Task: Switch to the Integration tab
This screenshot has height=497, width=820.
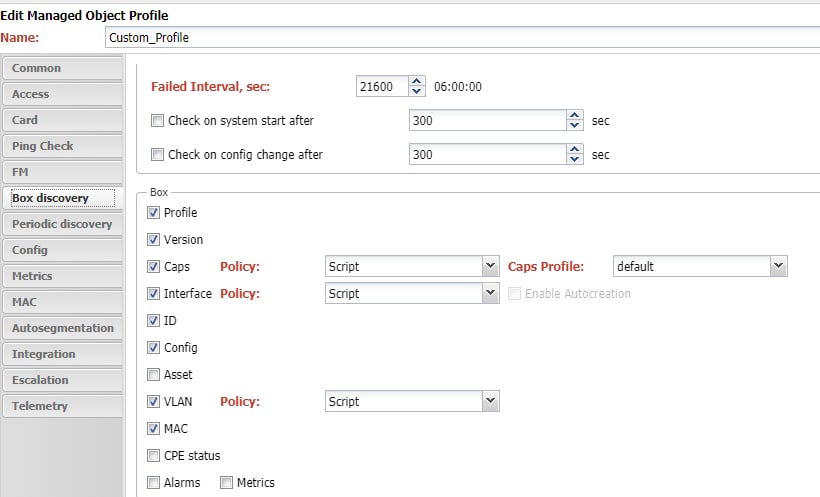Action: tap(62, 354)
